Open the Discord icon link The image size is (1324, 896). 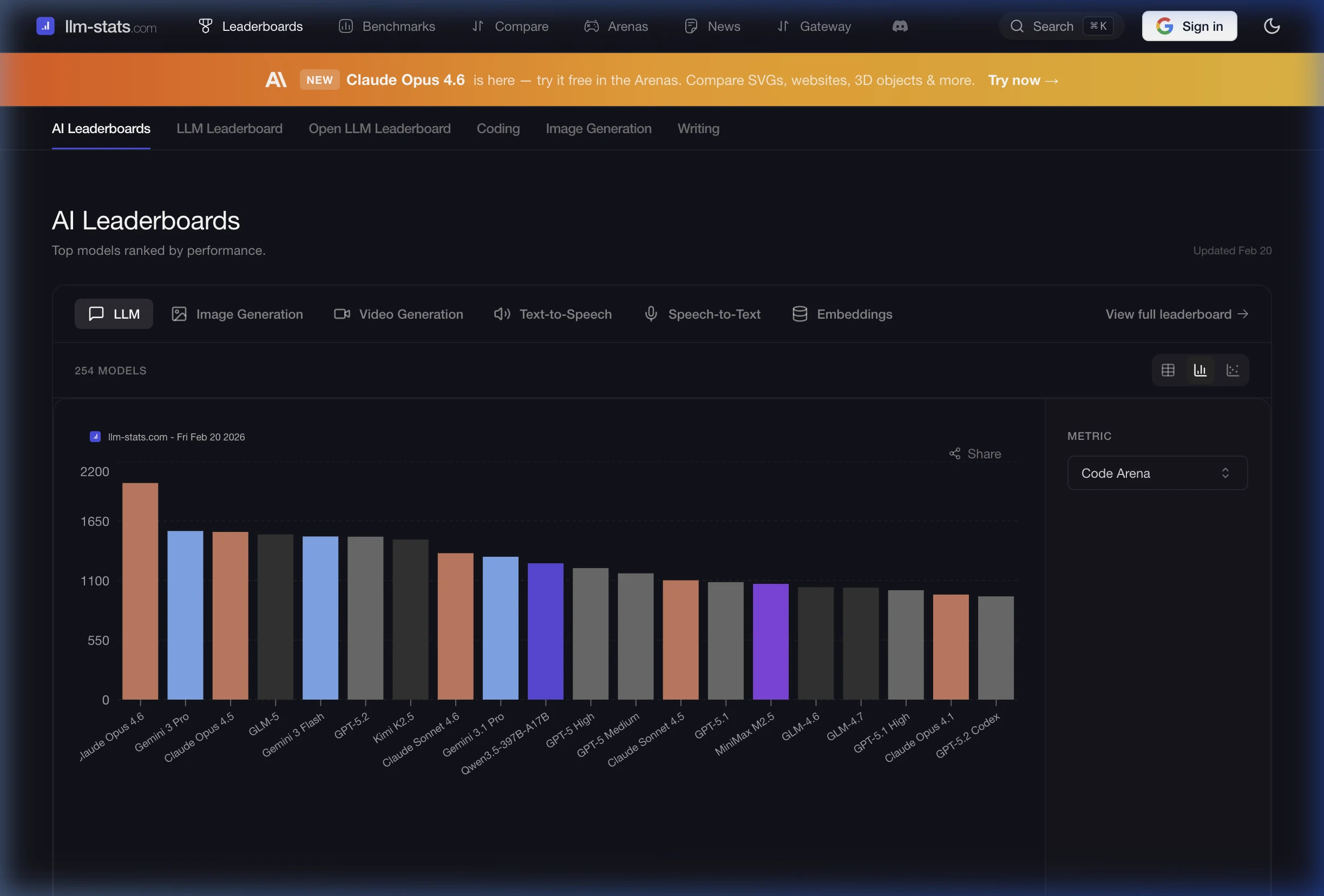coord(900,26)
